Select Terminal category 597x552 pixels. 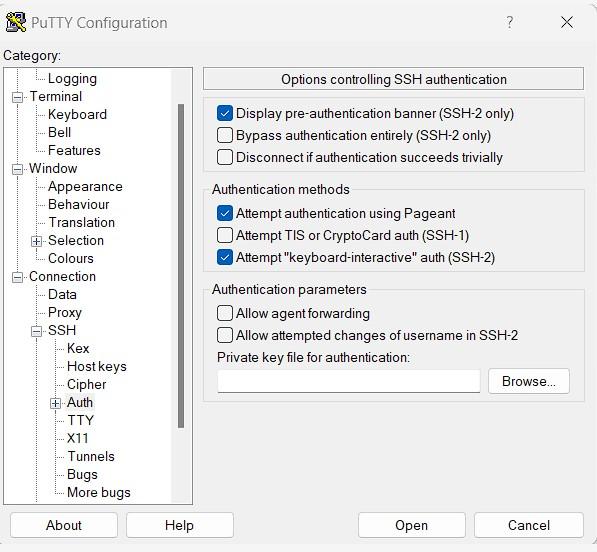56,97
